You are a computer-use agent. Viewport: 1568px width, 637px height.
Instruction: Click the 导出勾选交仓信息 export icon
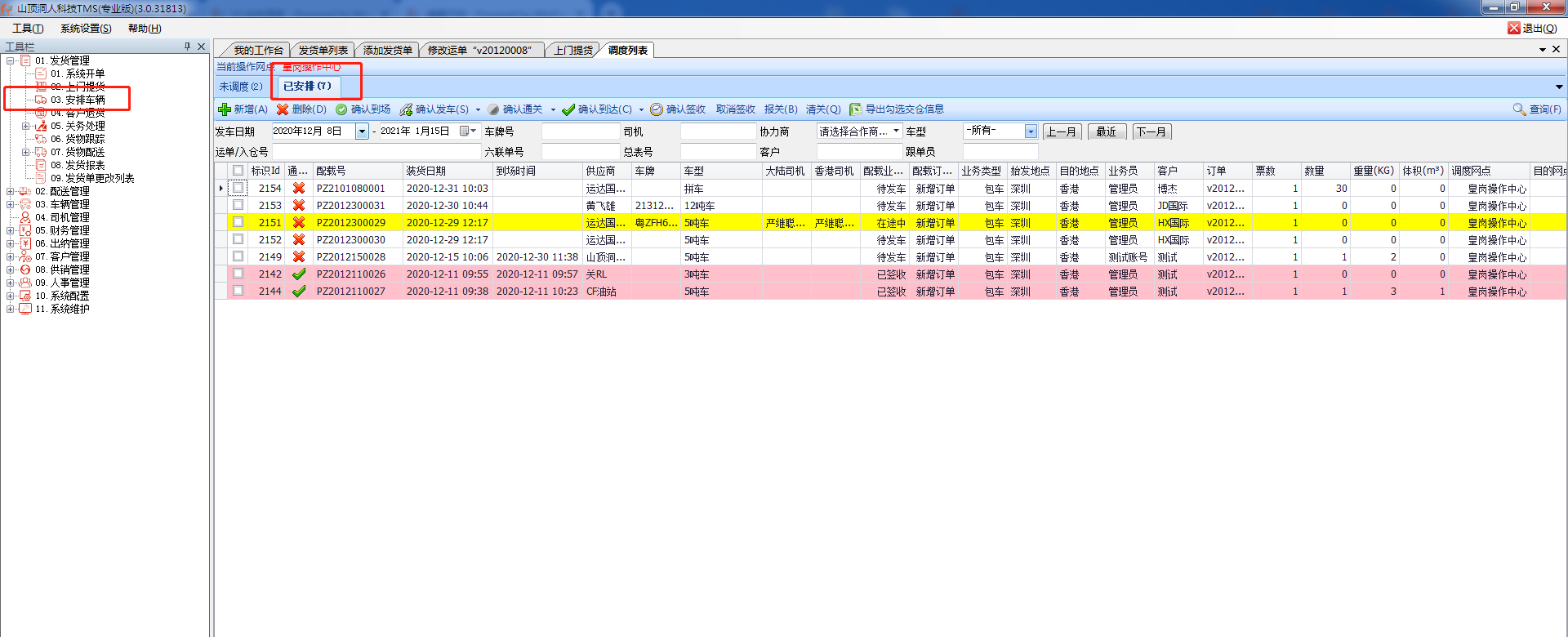(x=855, y=109)
